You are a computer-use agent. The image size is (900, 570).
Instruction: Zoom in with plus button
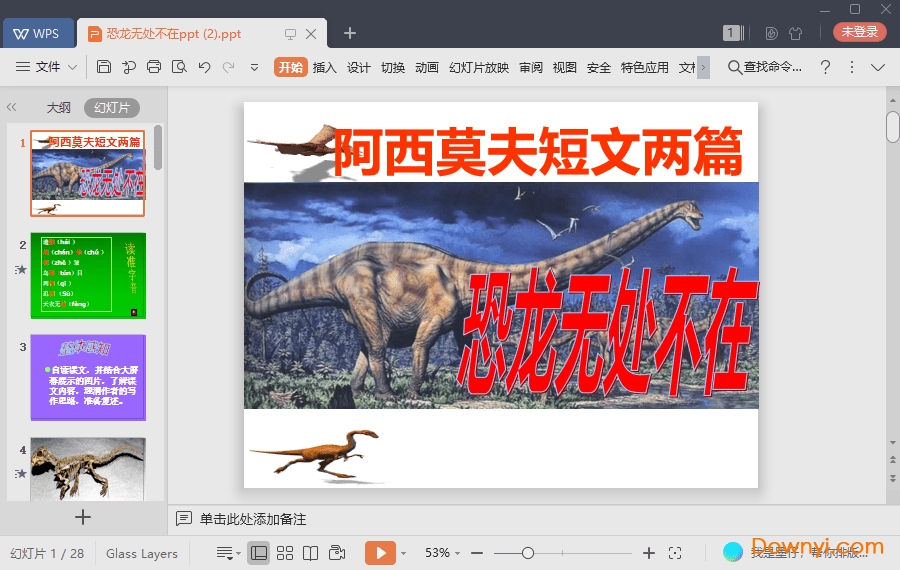(649, 553)
